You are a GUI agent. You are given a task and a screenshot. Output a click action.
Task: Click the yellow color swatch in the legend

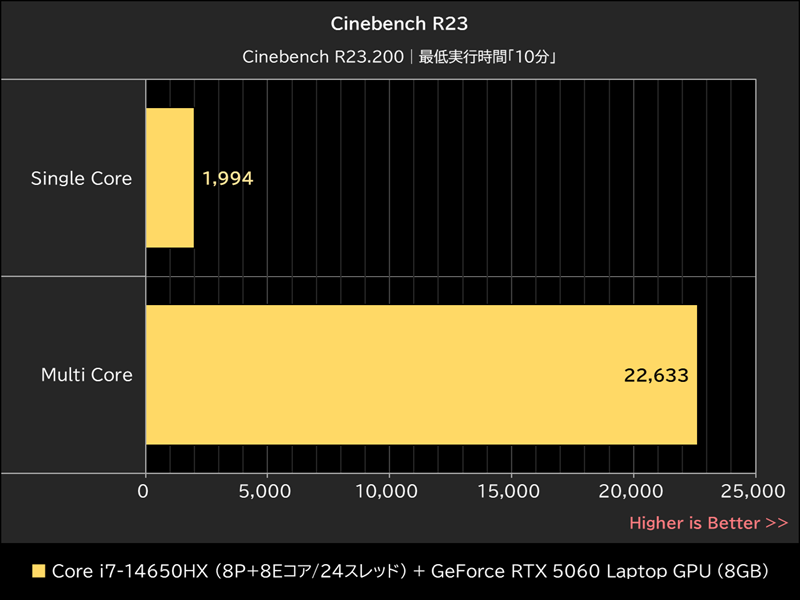(x=37, y=571)
